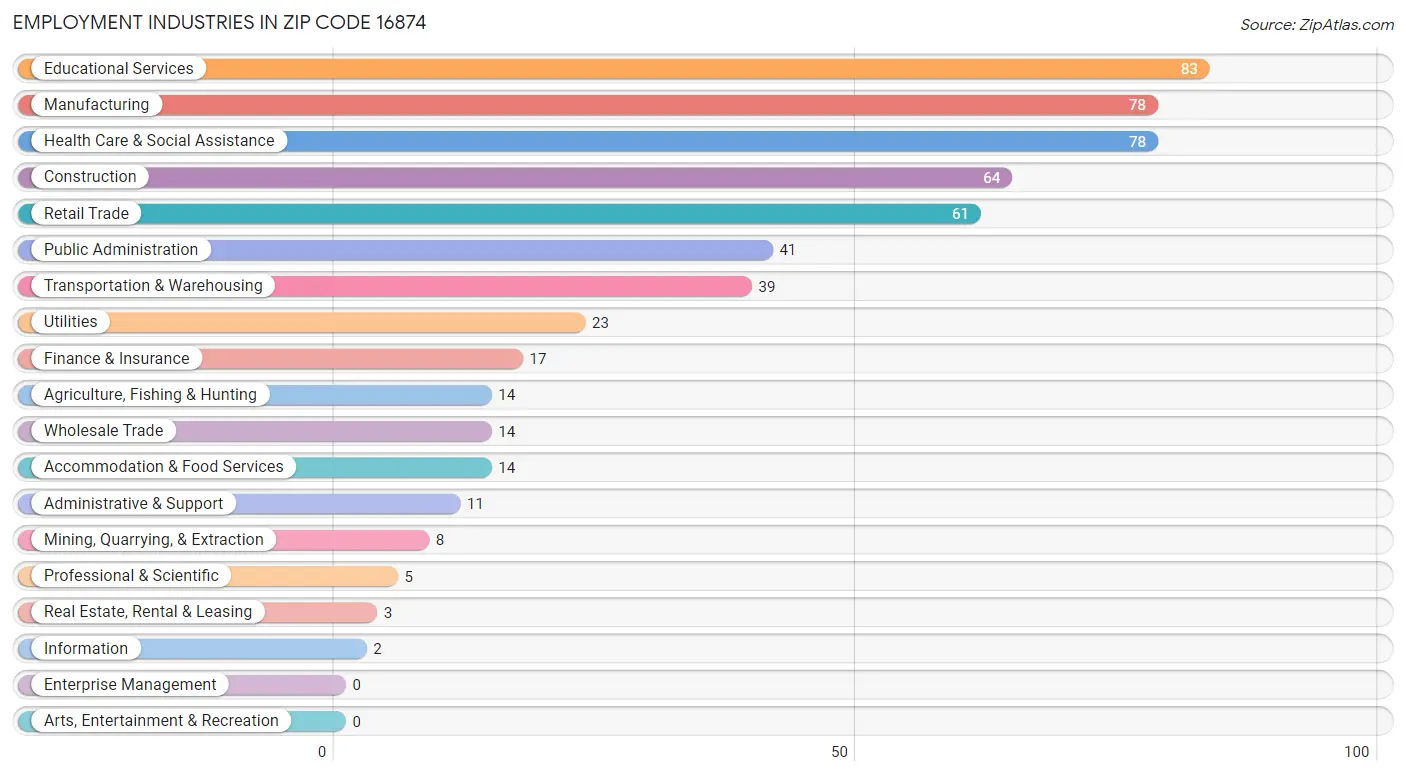This screenshot has width=1406, height=776.
Task: Click the Retail Trade label
Action: click(86, 213)
